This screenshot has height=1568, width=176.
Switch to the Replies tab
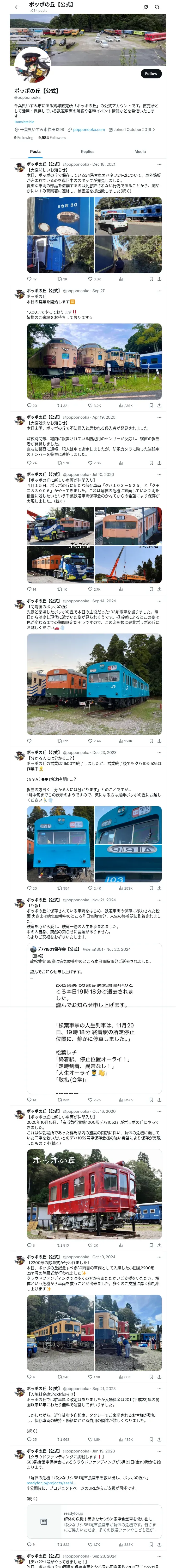(87, 152)
